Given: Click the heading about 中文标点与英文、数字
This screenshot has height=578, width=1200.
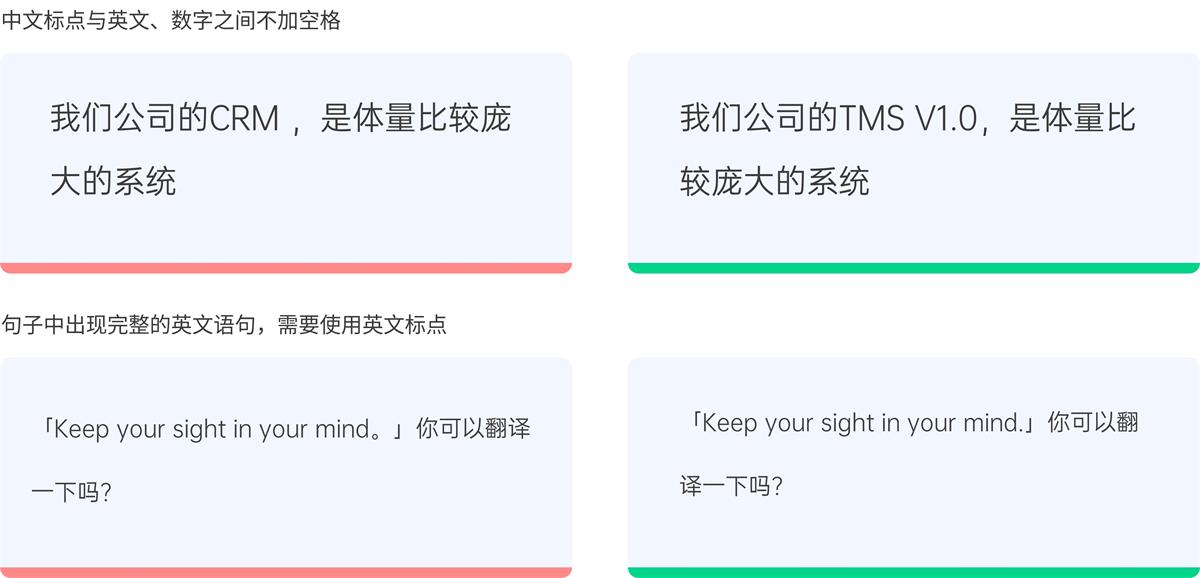Looking at the screenshot, I should (171, 20).
